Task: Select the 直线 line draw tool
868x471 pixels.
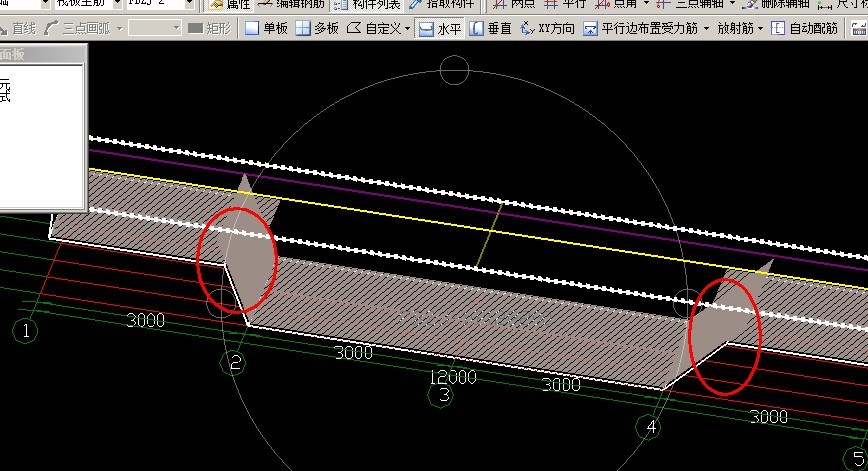Action: click(18, 28)
